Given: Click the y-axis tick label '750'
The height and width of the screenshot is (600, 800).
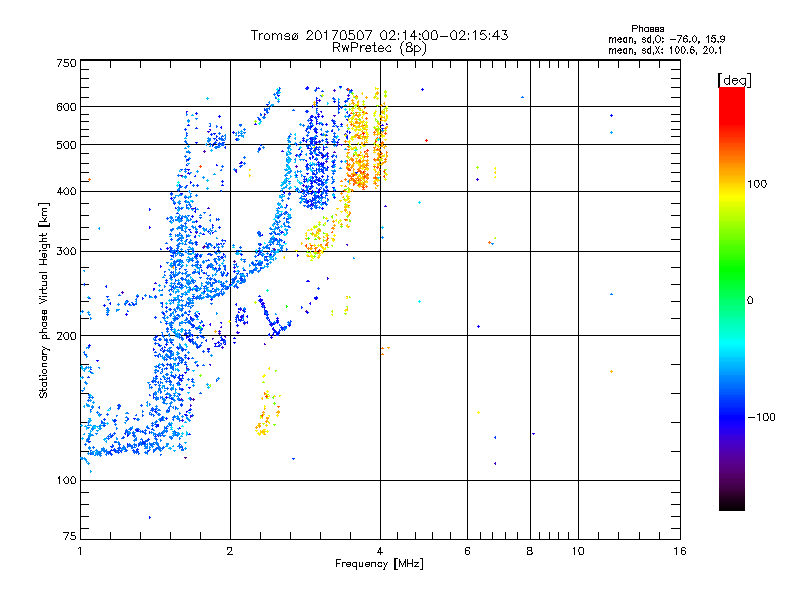Looking at the screenshot, I should tap(66, 63).
